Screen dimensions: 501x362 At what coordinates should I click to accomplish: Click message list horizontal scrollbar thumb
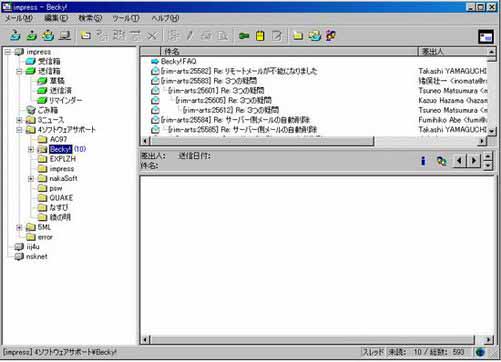[262, 141]
